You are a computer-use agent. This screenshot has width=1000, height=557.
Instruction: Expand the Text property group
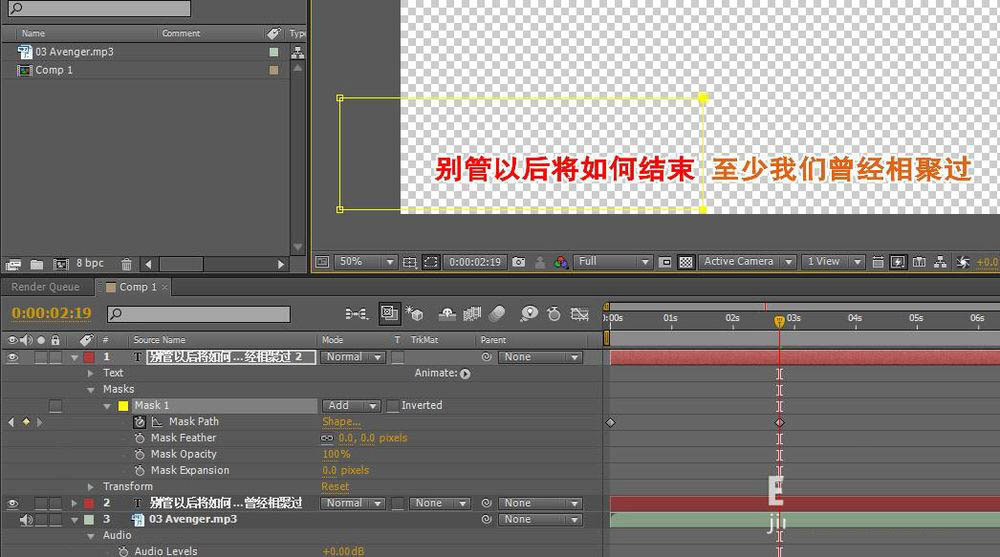point(91,373)
